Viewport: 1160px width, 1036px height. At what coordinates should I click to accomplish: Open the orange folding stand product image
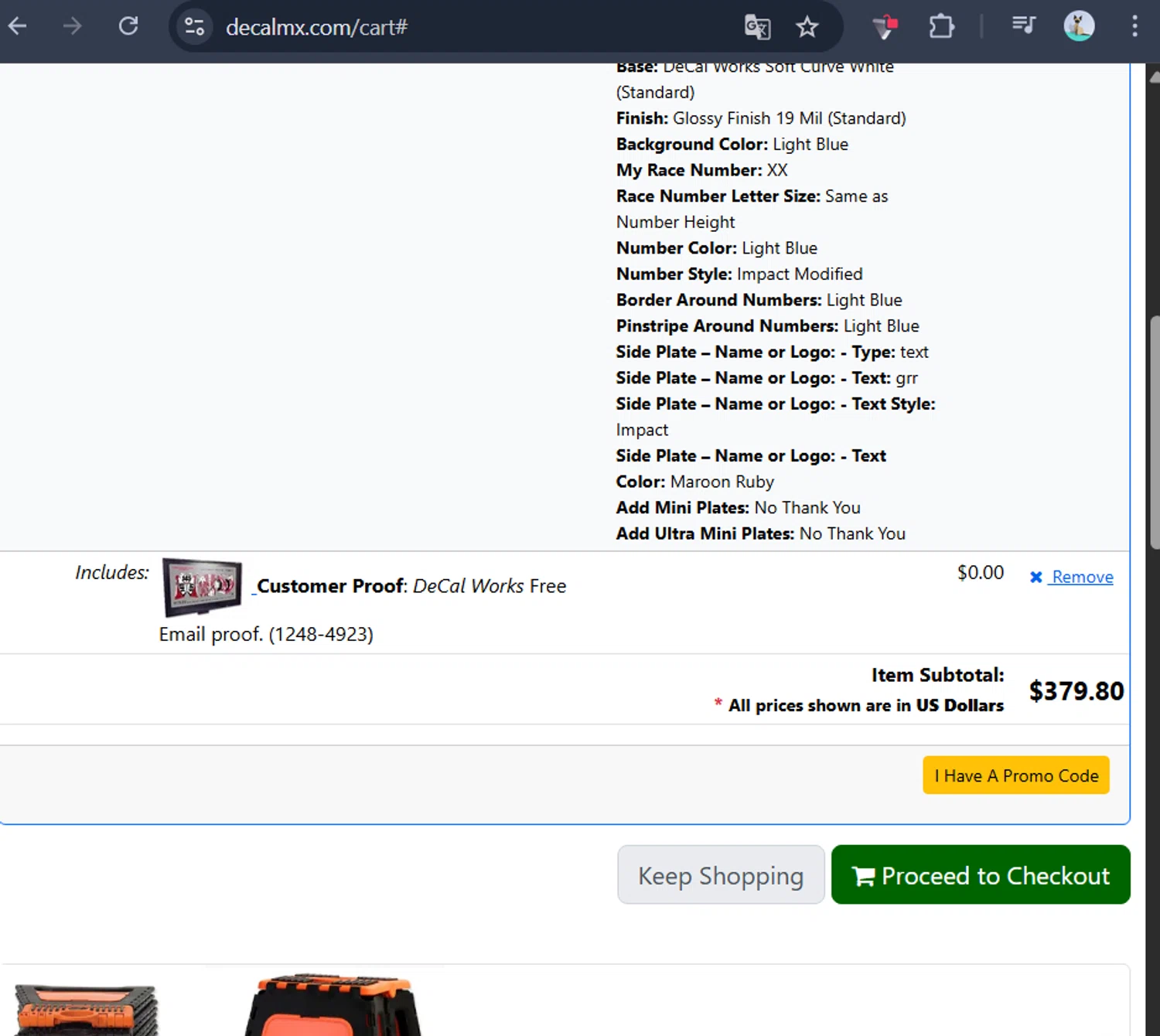86,1009
